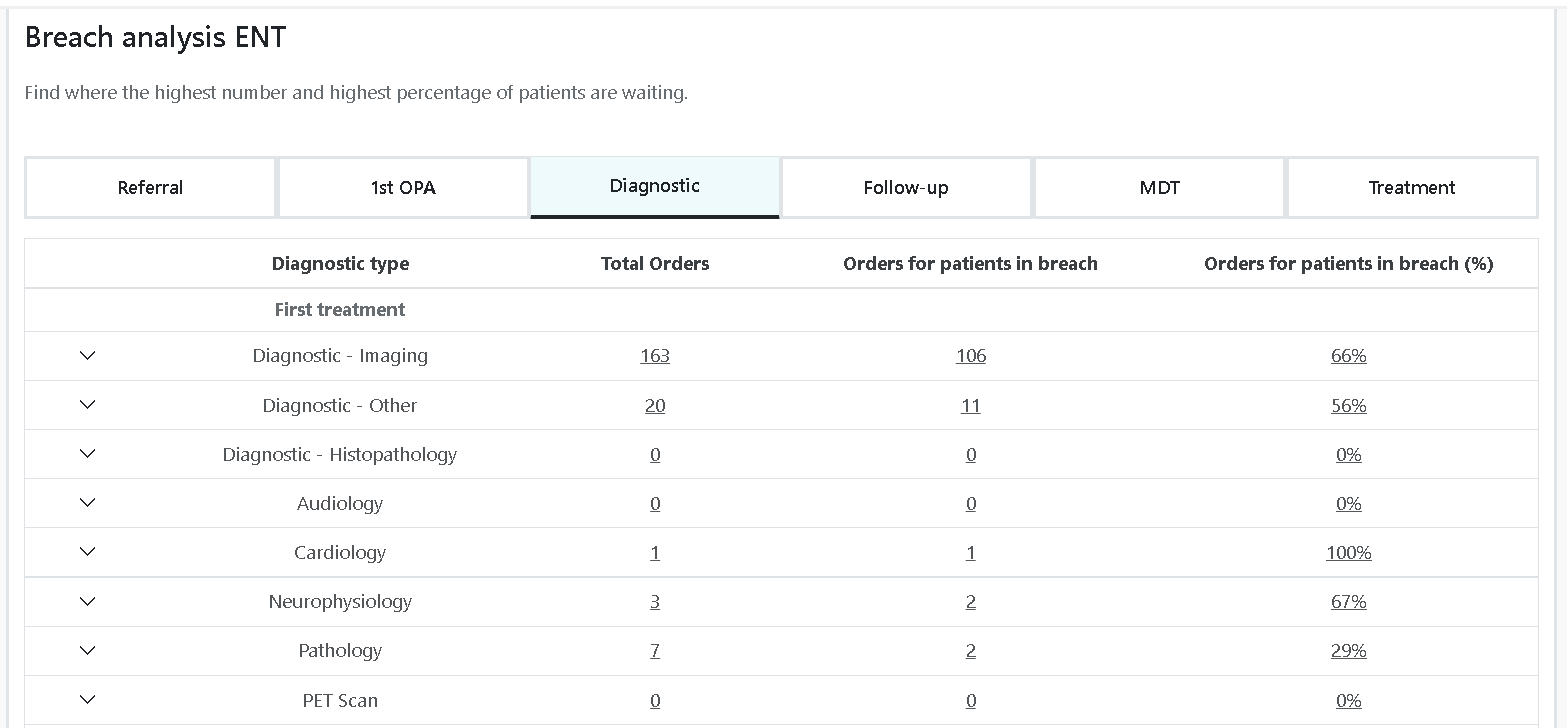Open Cardiology 100% breach percentage link

(x=1348, y=553)
